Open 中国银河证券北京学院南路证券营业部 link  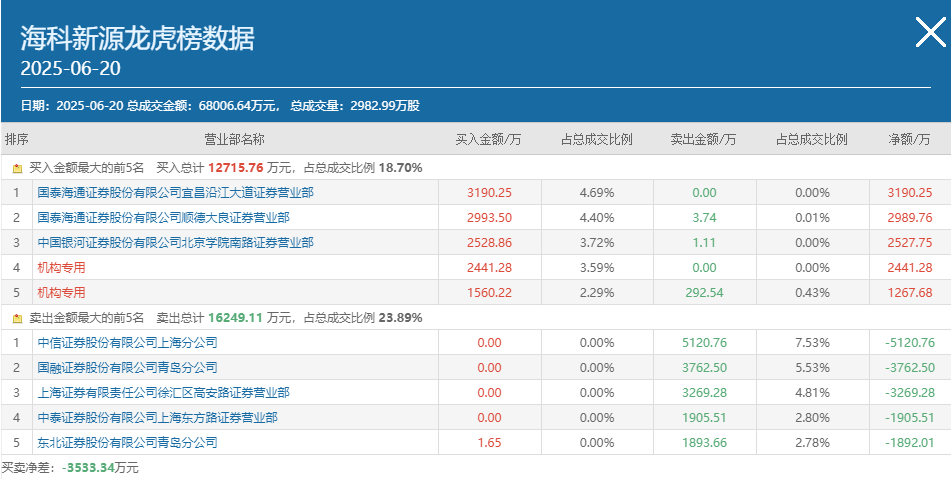point(175,243)
